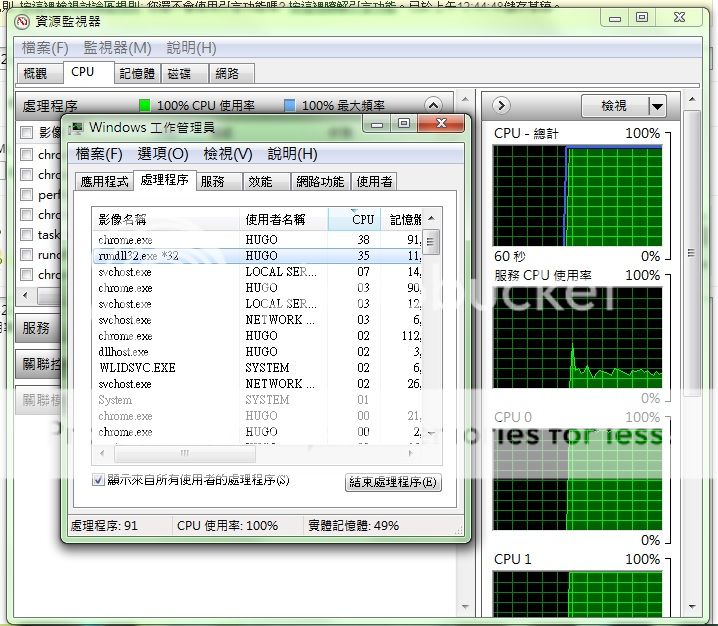Click process list scroll-up arrow in Task Manager
This screenshot has height=626, width=718.
(431, 218)
